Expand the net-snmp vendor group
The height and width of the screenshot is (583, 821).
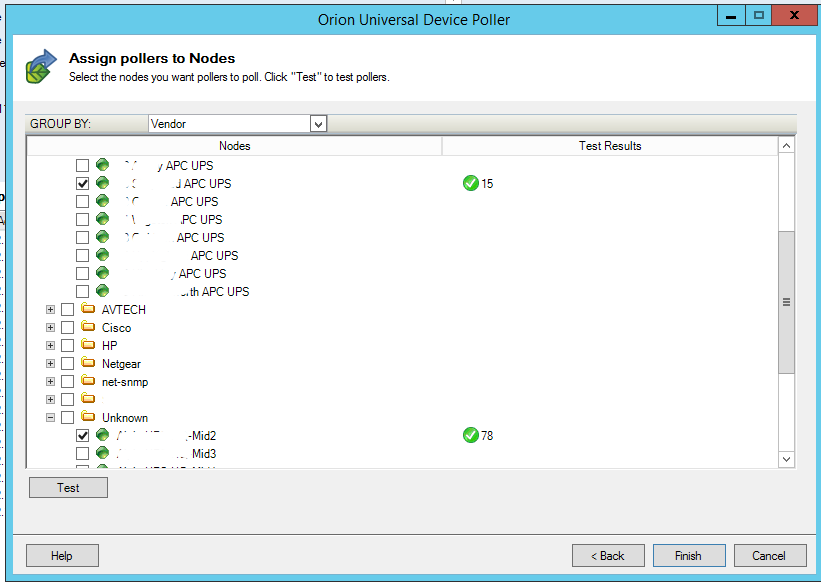[50, 381]
